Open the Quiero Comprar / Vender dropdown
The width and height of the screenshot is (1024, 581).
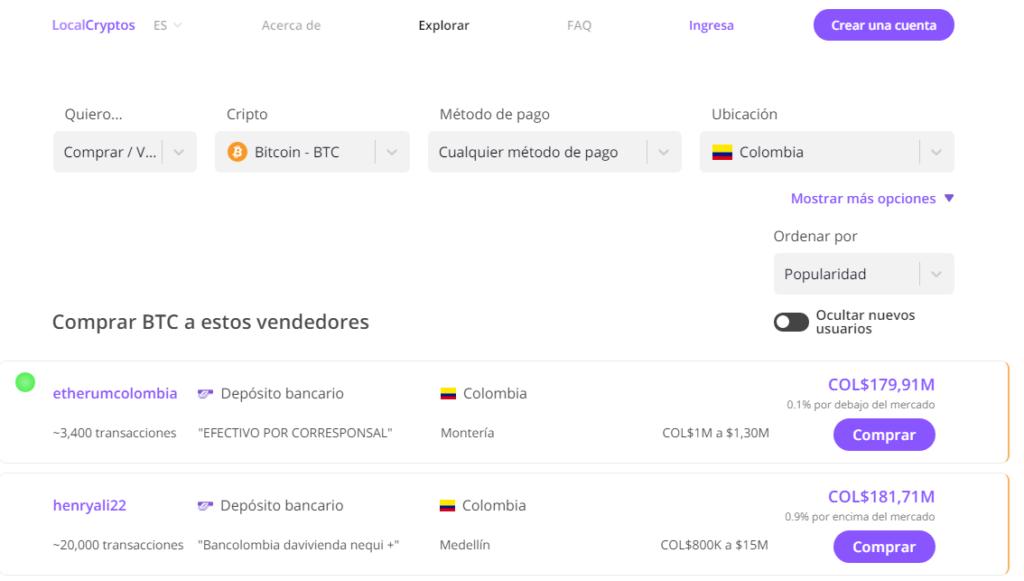125,152
